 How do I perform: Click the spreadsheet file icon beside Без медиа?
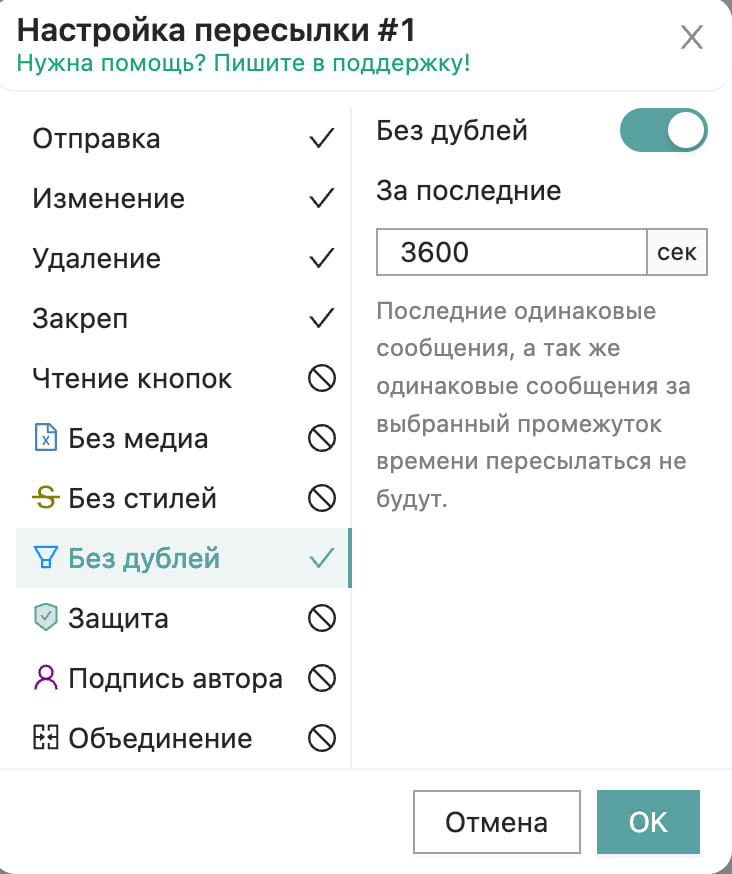(x=46, y=439)
